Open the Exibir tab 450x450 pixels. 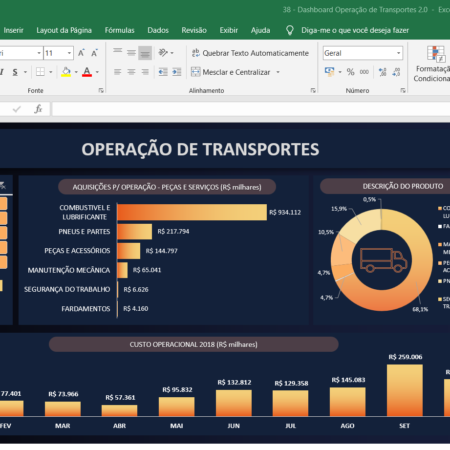(x=229, y=30)
